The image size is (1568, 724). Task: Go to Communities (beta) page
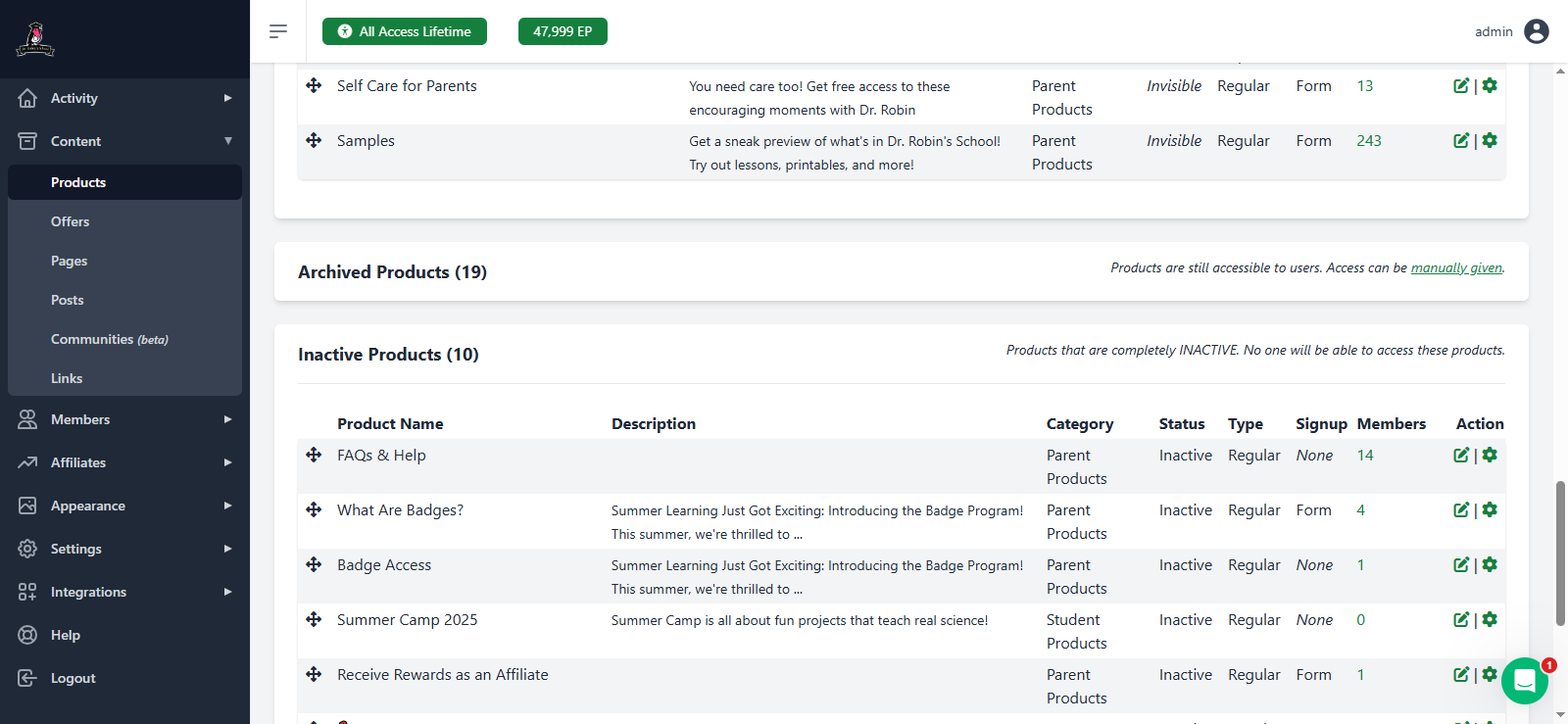tap(109, 339)
